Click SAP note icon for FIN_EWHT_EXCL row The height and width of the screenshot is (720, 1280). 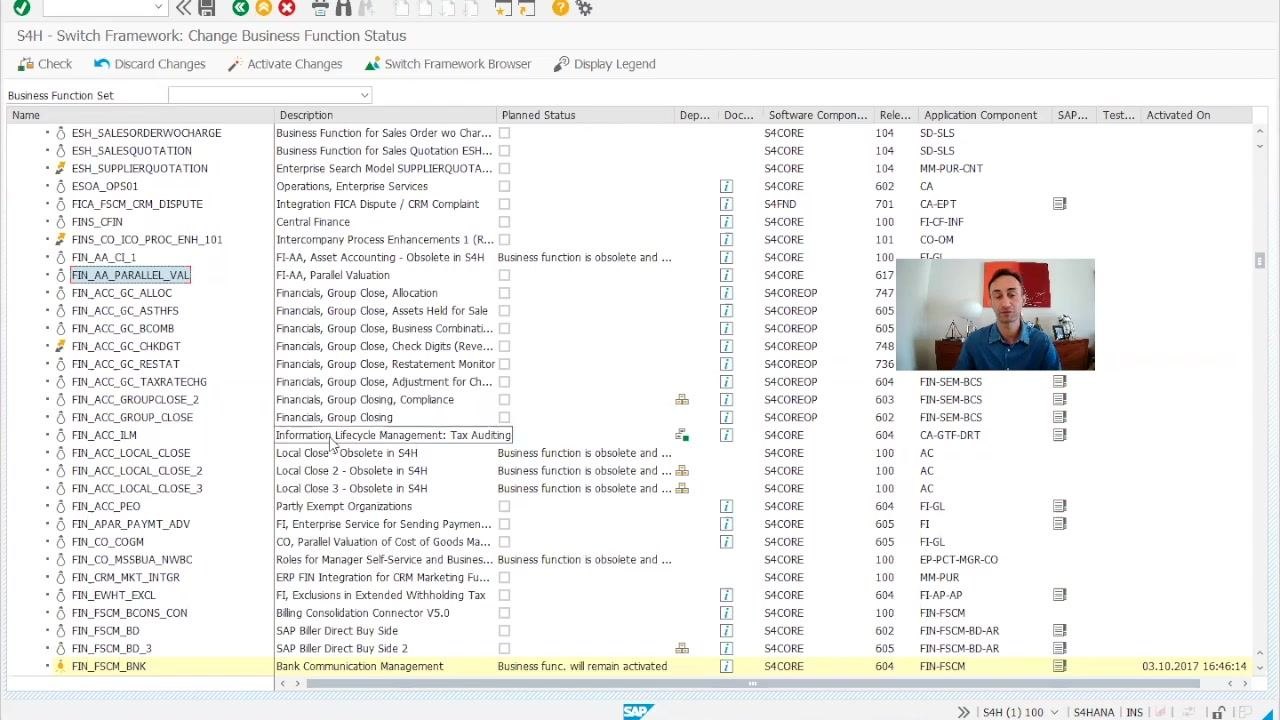(x=1059, y=595)
